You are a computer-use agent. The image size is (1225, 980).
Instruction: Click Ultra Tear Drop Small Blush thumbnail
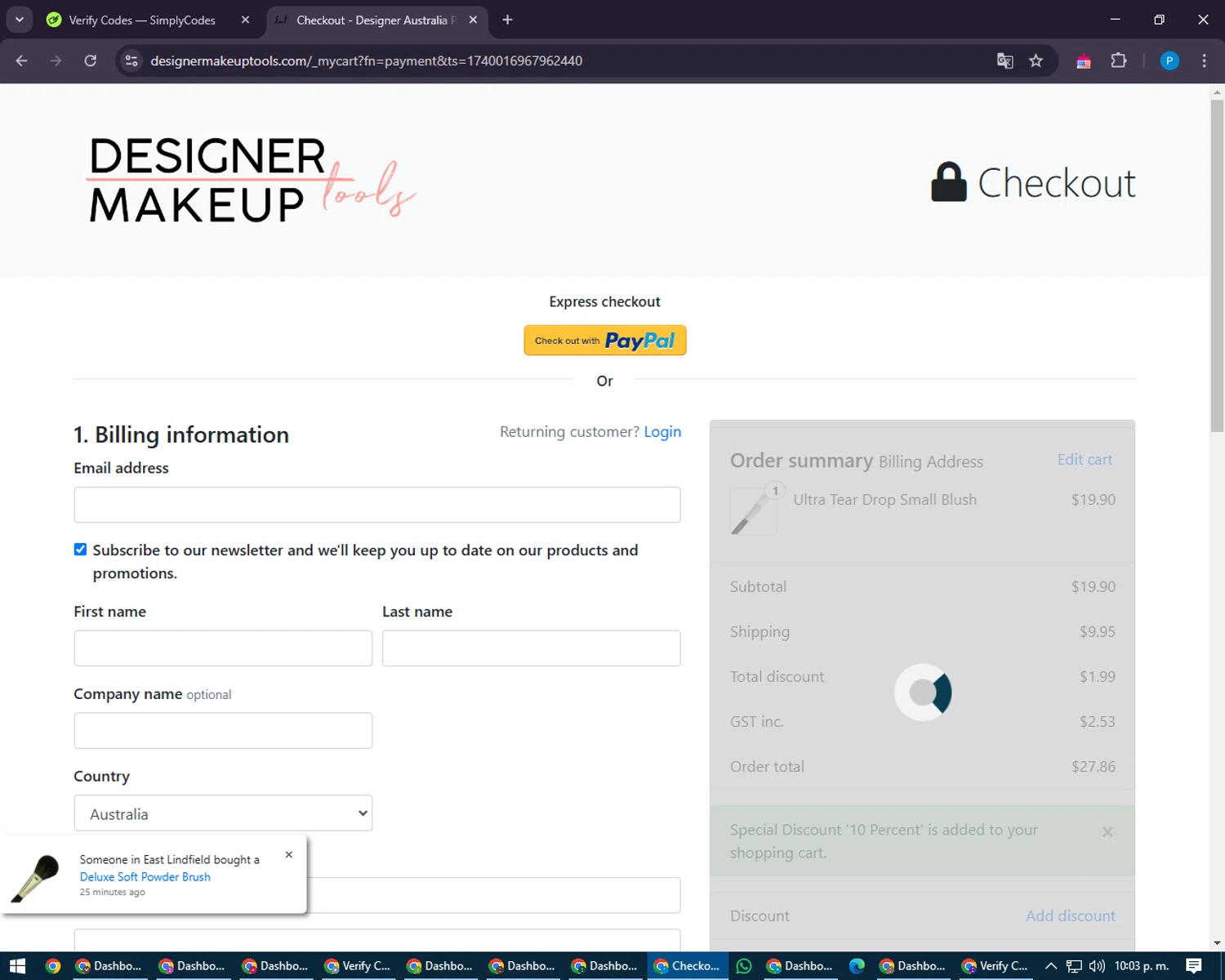[x=754, y=511]
